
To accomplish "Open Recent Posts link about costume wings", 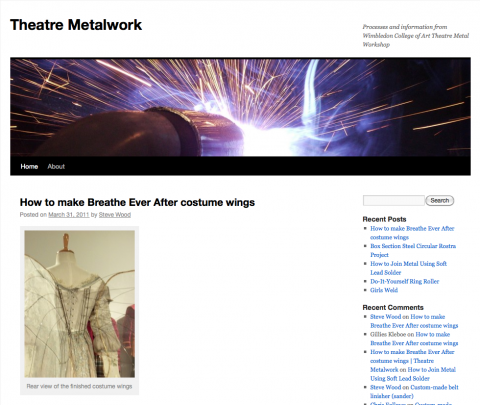I will click(412, 233).
